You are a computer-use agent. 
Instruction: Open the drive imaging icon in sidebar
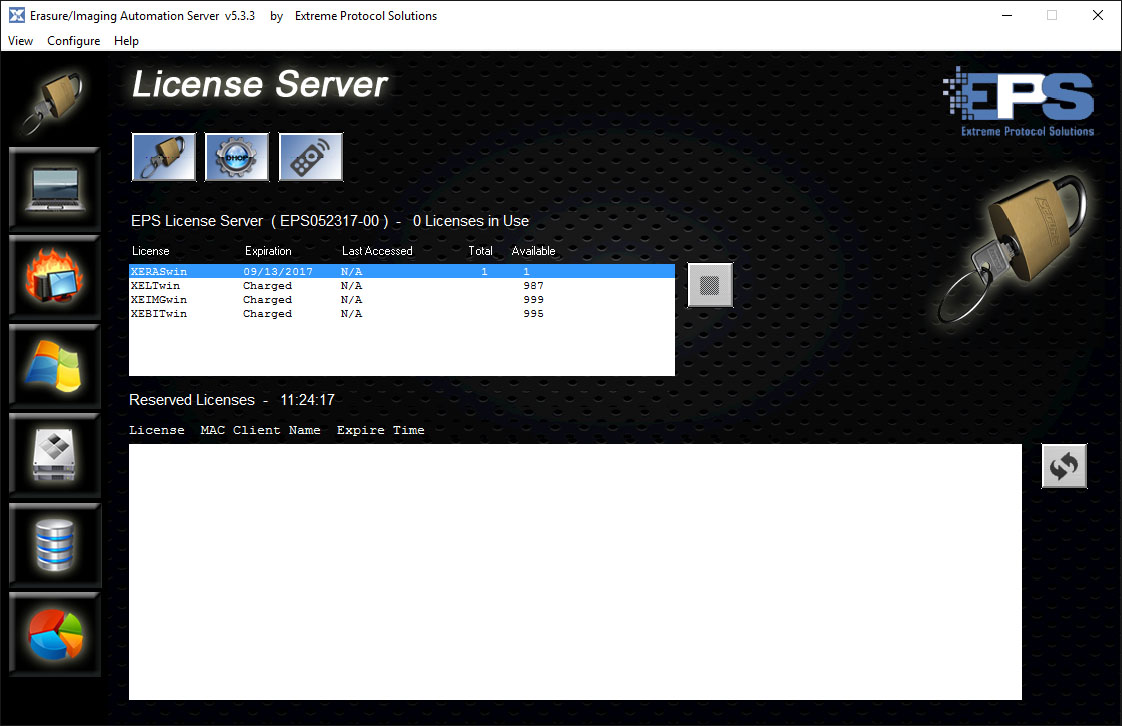point(55,456)
